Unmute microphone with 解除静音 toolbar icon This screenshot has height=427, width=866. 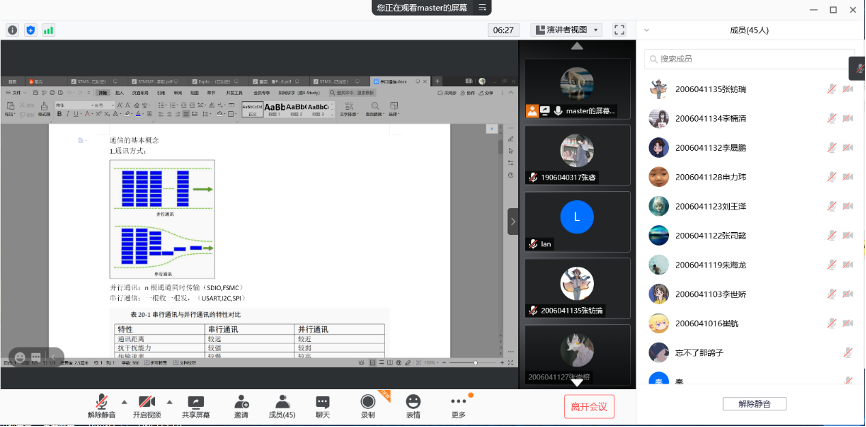(101, 401)
